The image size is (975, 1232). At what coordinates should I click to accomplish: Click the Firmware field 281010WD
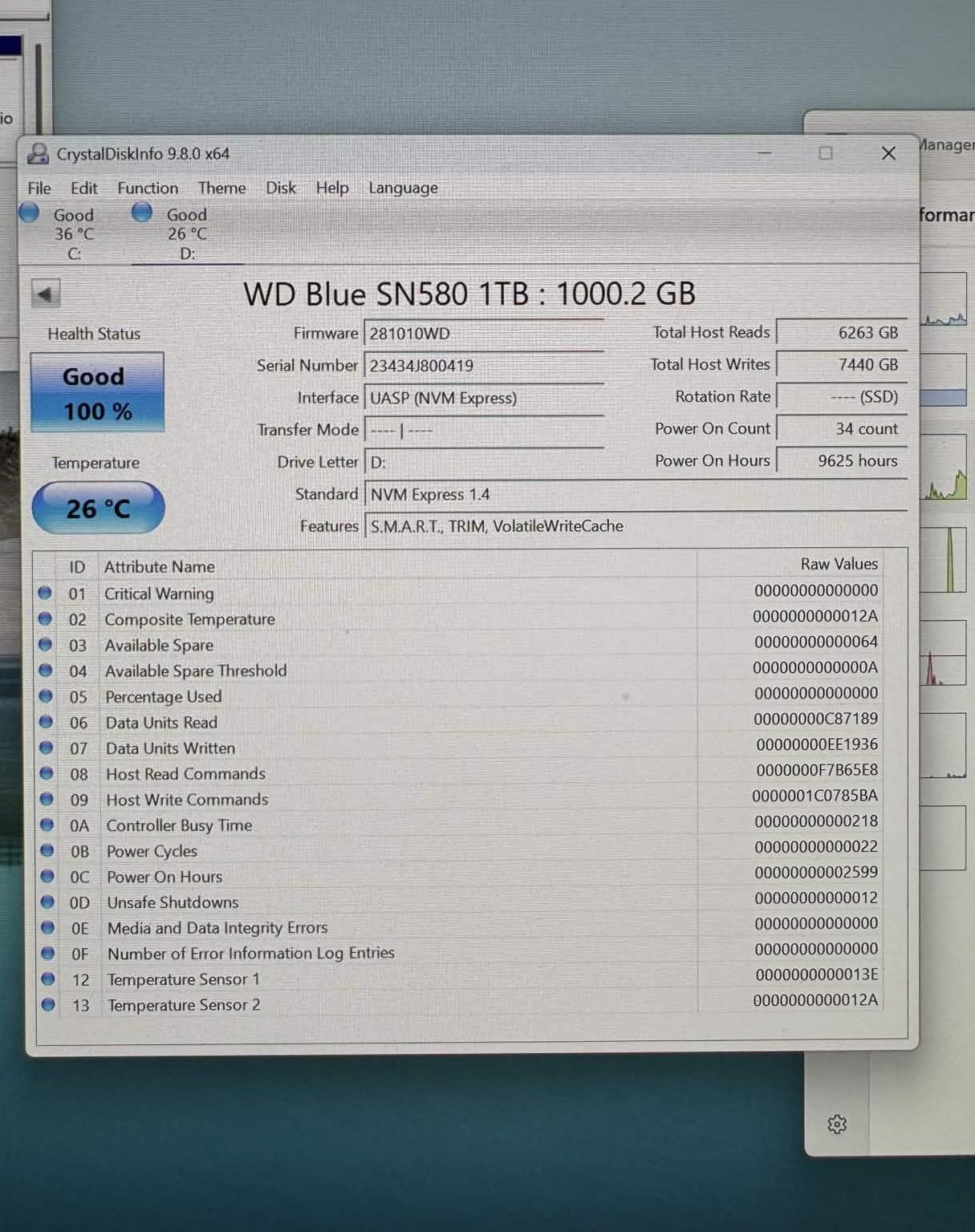coord(484,334)
